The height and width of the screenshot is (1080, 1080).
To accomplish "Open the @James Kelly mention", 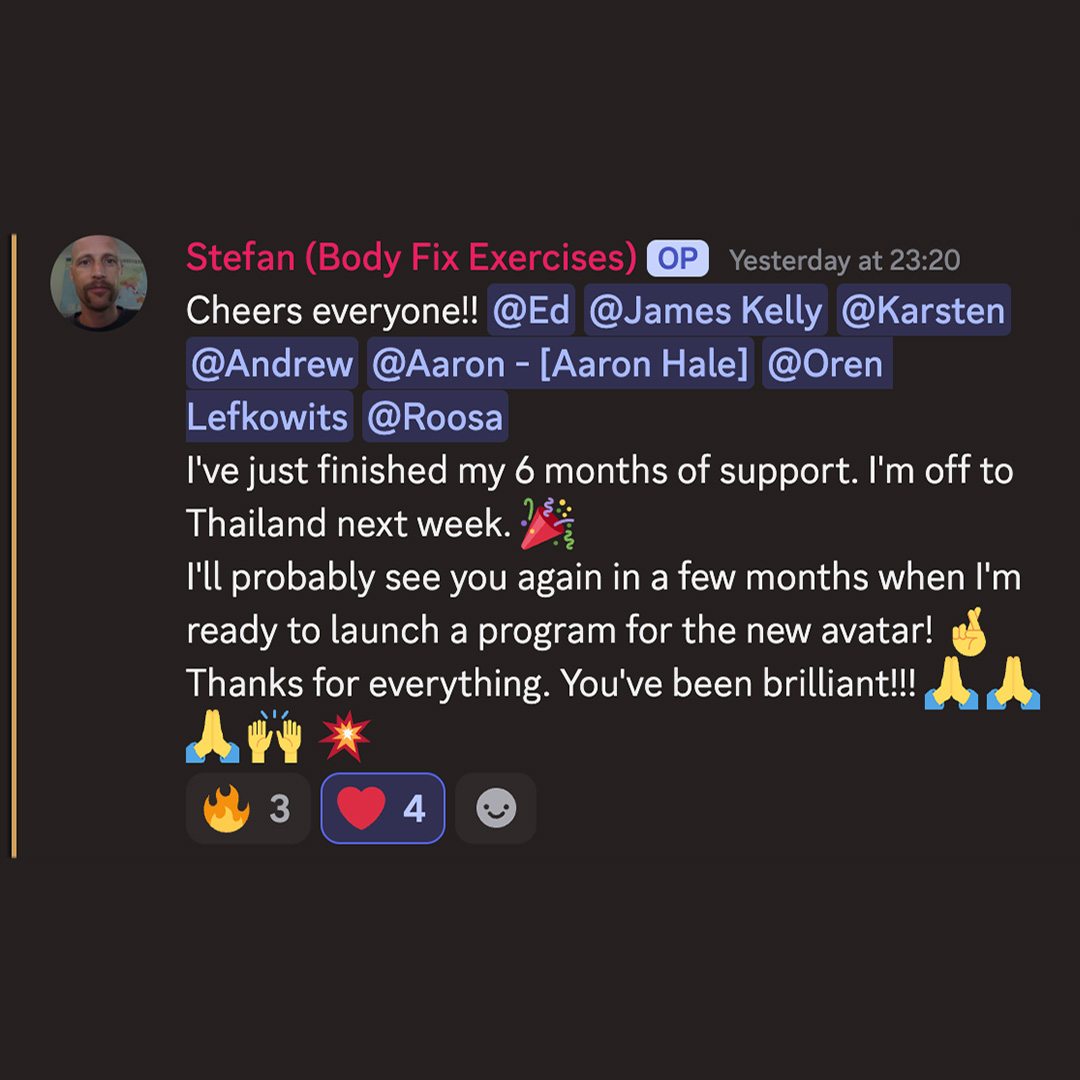I will click(x=705, y=310).
